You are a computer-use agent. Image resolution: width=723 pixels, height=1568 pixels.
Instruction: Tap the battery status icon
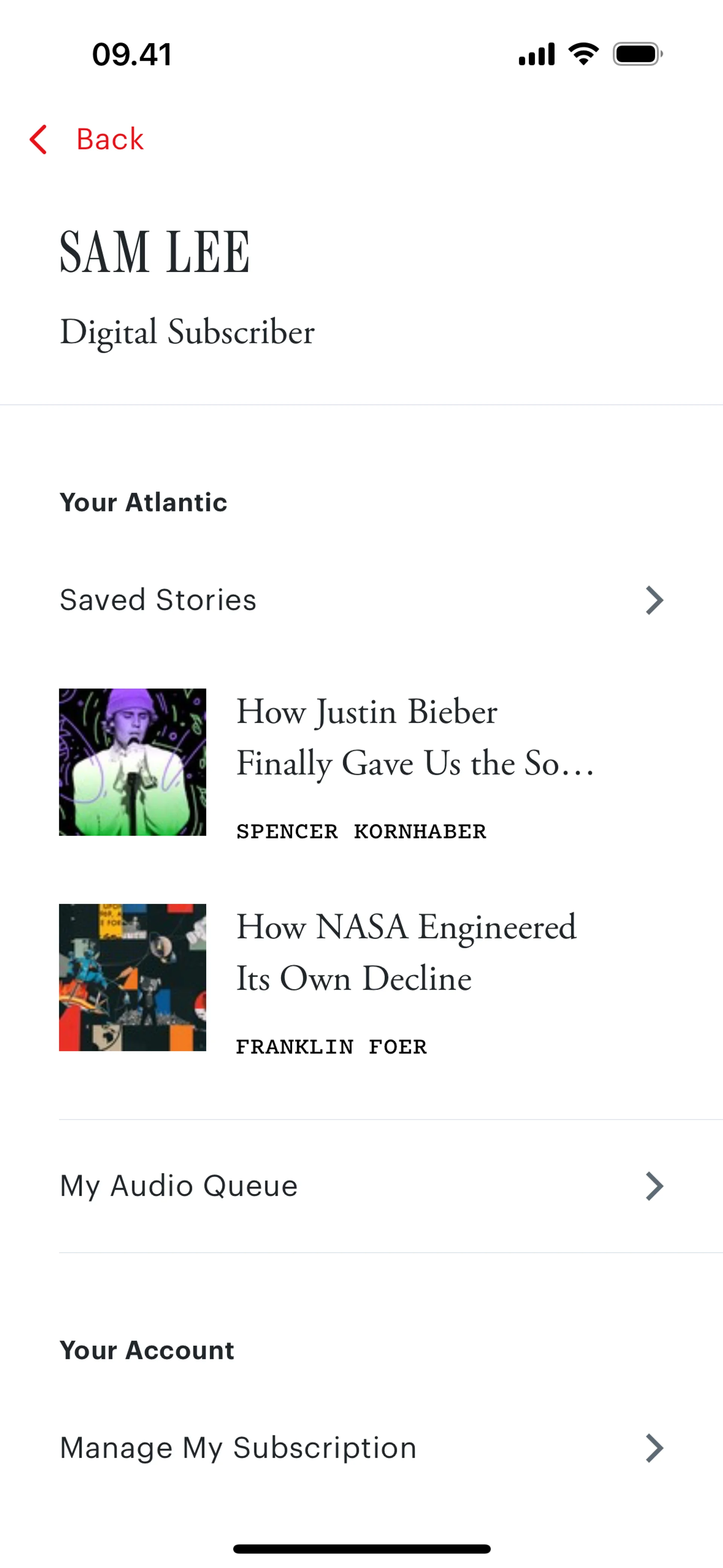tap(637, 54)
